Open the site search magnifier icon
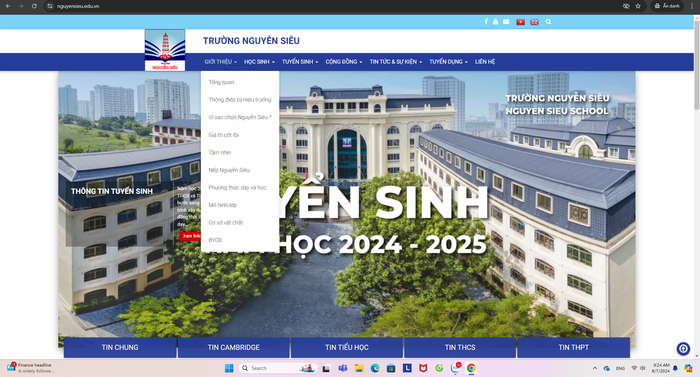 [548, 21]
